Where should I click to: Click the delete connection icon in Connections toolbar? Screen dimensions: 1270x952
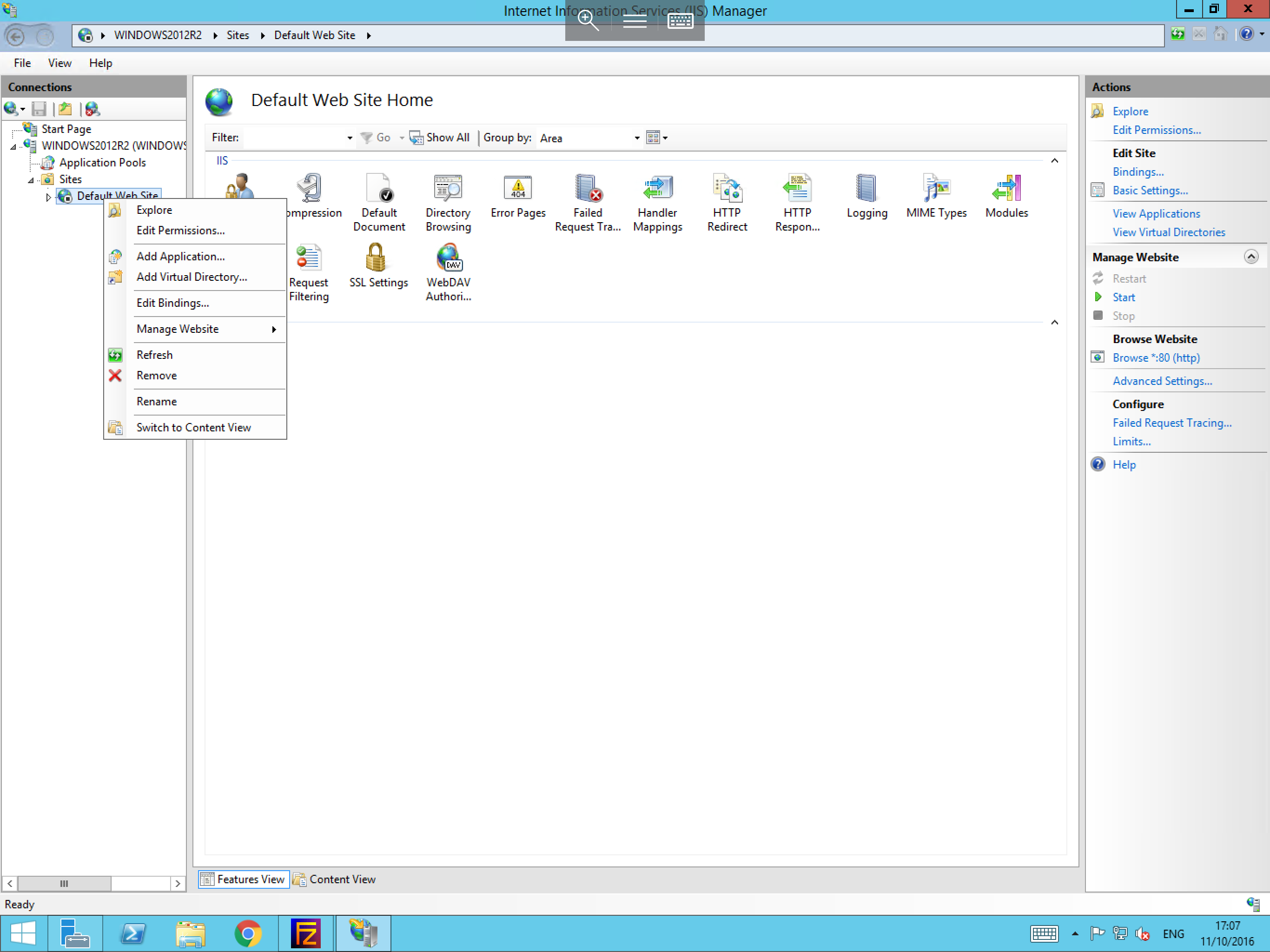92,108
